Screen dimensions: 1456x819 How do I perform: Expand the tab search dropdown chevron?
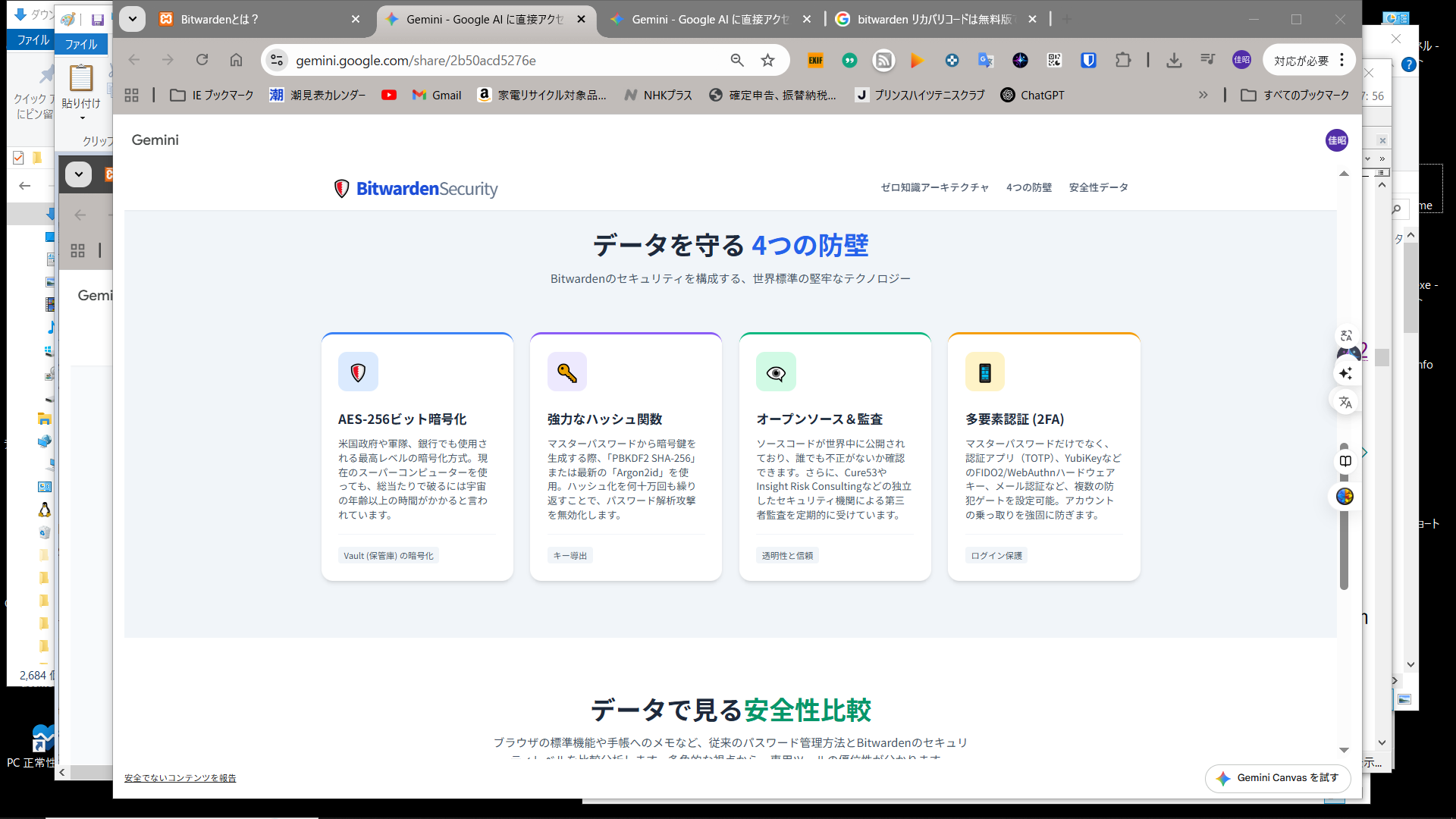(132, 20)
